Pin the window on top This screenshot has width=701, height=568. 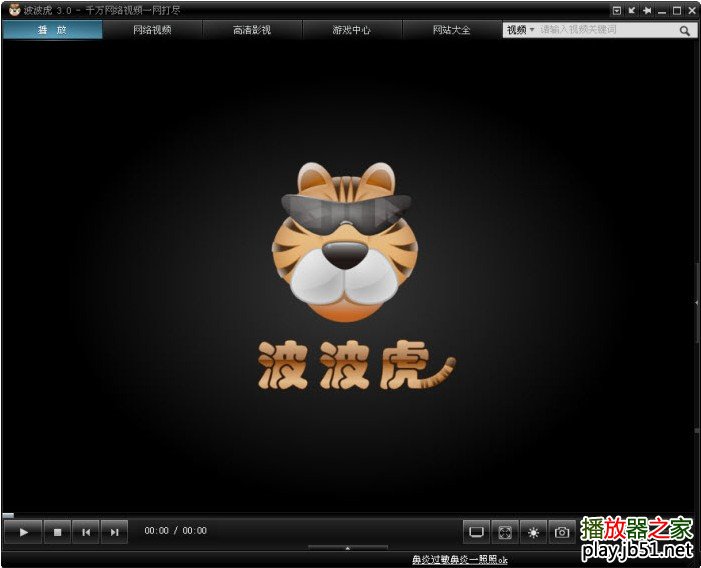[x=647, y=10]
